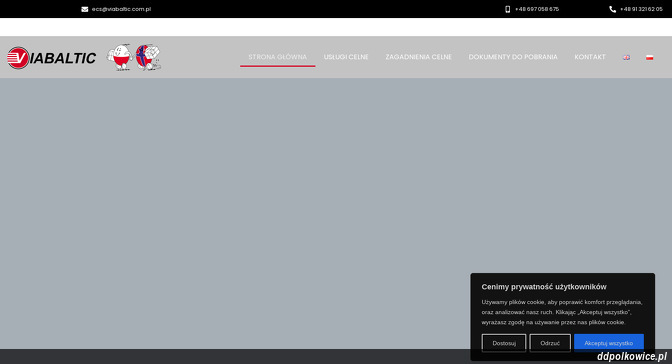
Task: Open the Usługi Celne menu item
Action: pos(346,57)
